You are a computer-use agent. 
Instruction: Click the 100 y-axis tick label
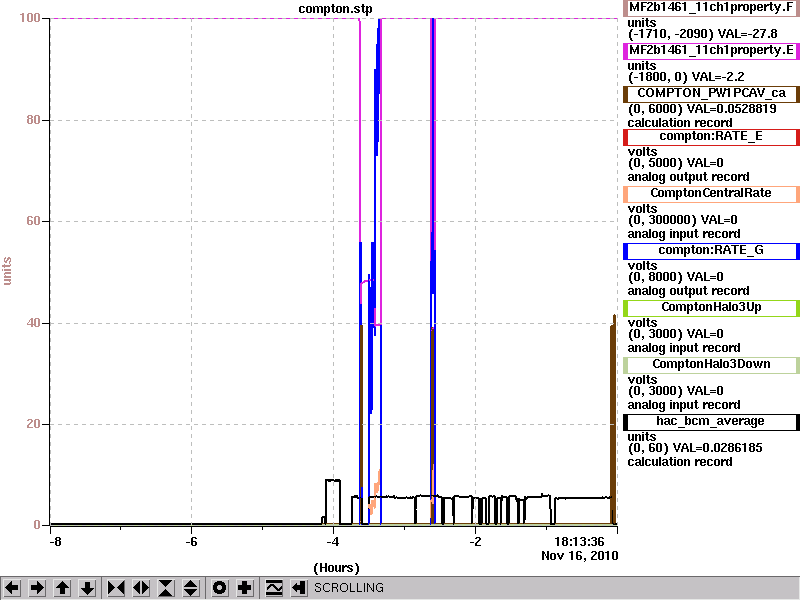click(x=30, y=18)
